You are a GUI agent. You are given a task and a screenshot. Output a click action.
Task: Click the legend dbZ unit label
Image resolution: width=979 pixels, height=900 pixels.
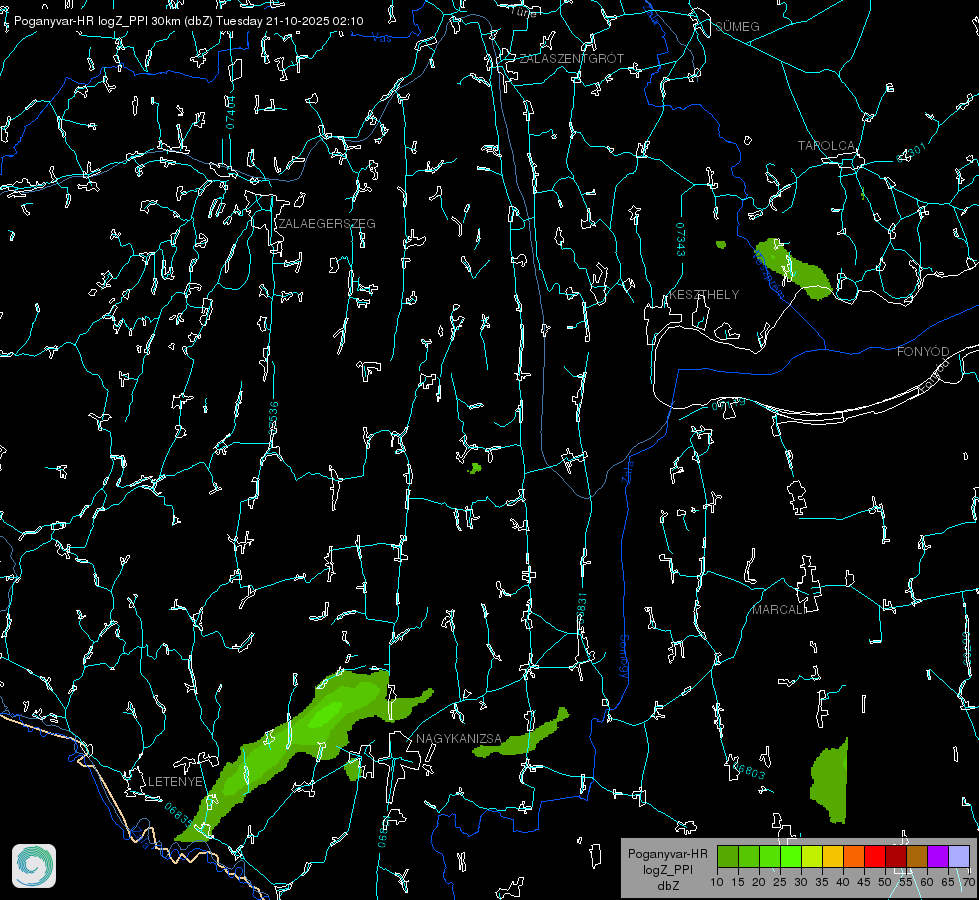coord(667,886)
